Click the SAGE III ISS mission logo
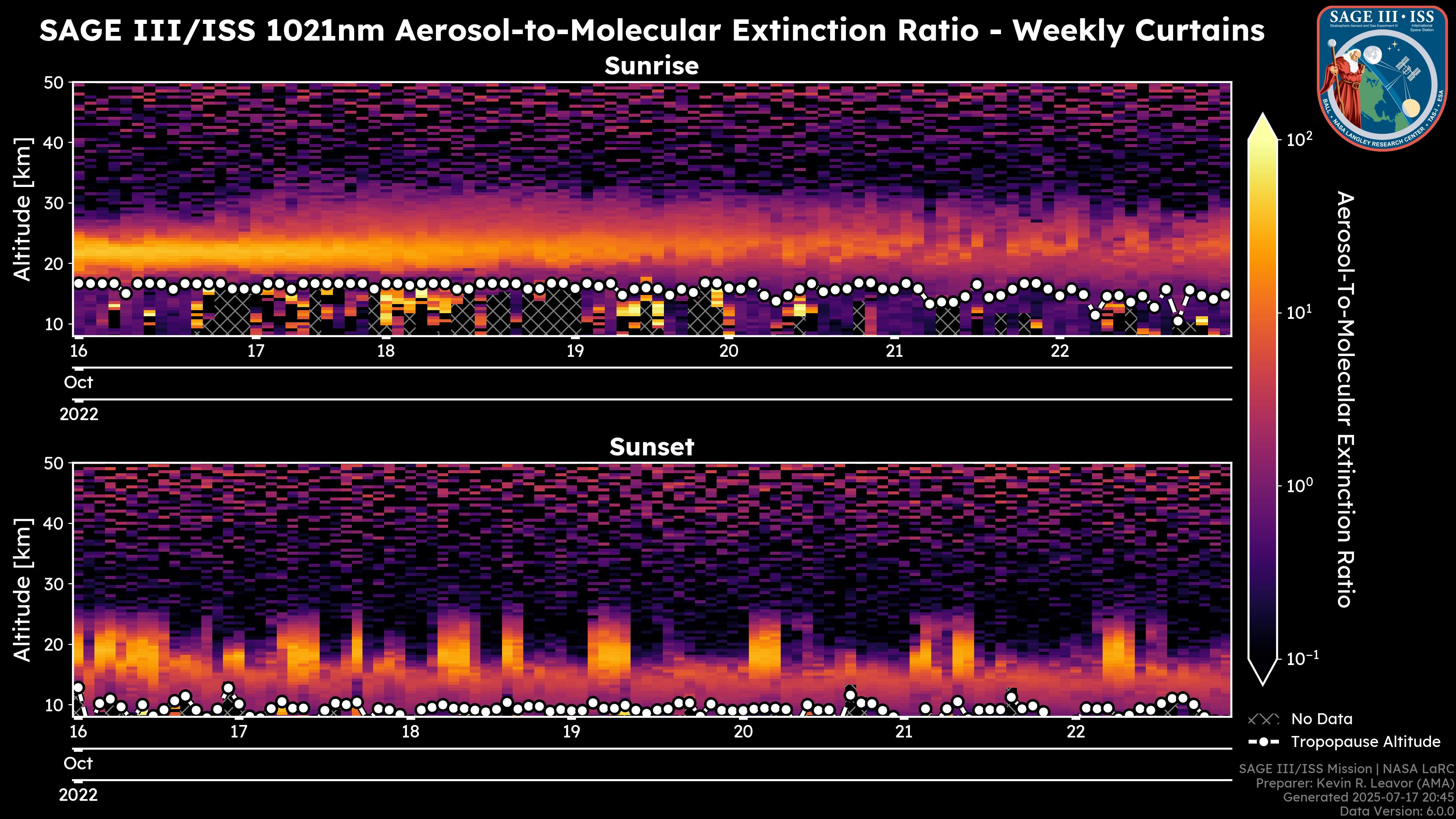The width and height of the screenshot is (1456, 819). click(1382, 78)
